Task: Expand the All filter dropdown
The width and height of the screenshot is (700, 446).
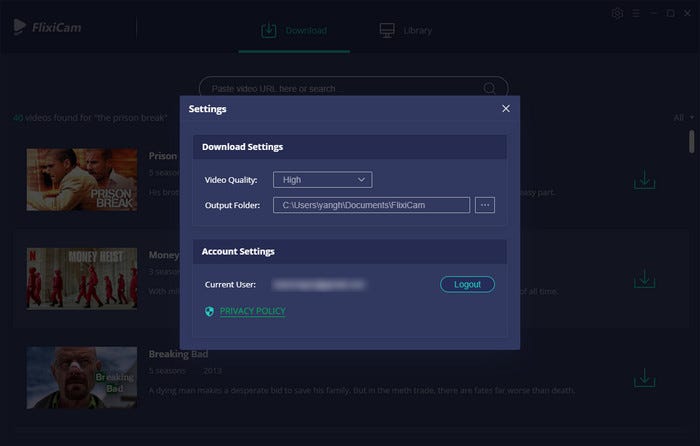Action: tap(683, 117)
